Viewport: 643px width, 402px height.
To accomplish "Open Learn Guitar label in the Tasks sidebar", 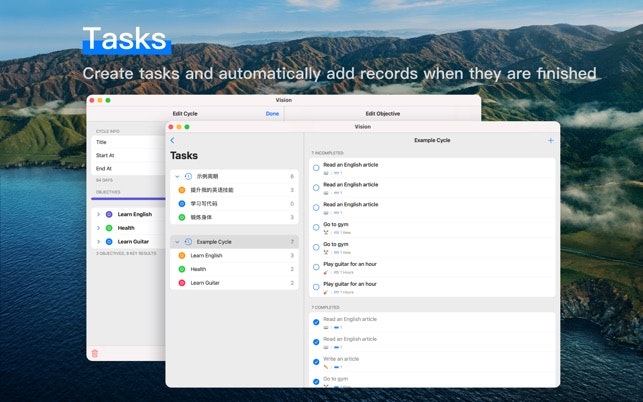I will (x=205, y=283).
